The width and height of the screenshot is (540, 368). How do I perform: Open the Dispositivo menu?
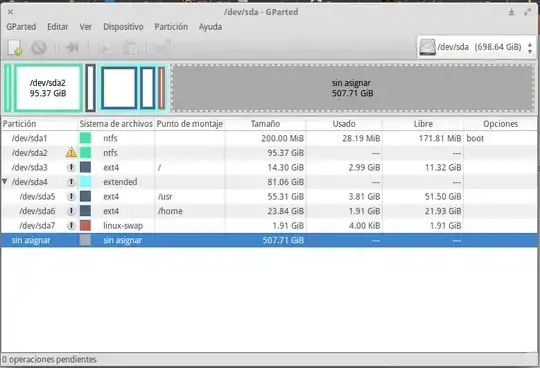[123, 27]
